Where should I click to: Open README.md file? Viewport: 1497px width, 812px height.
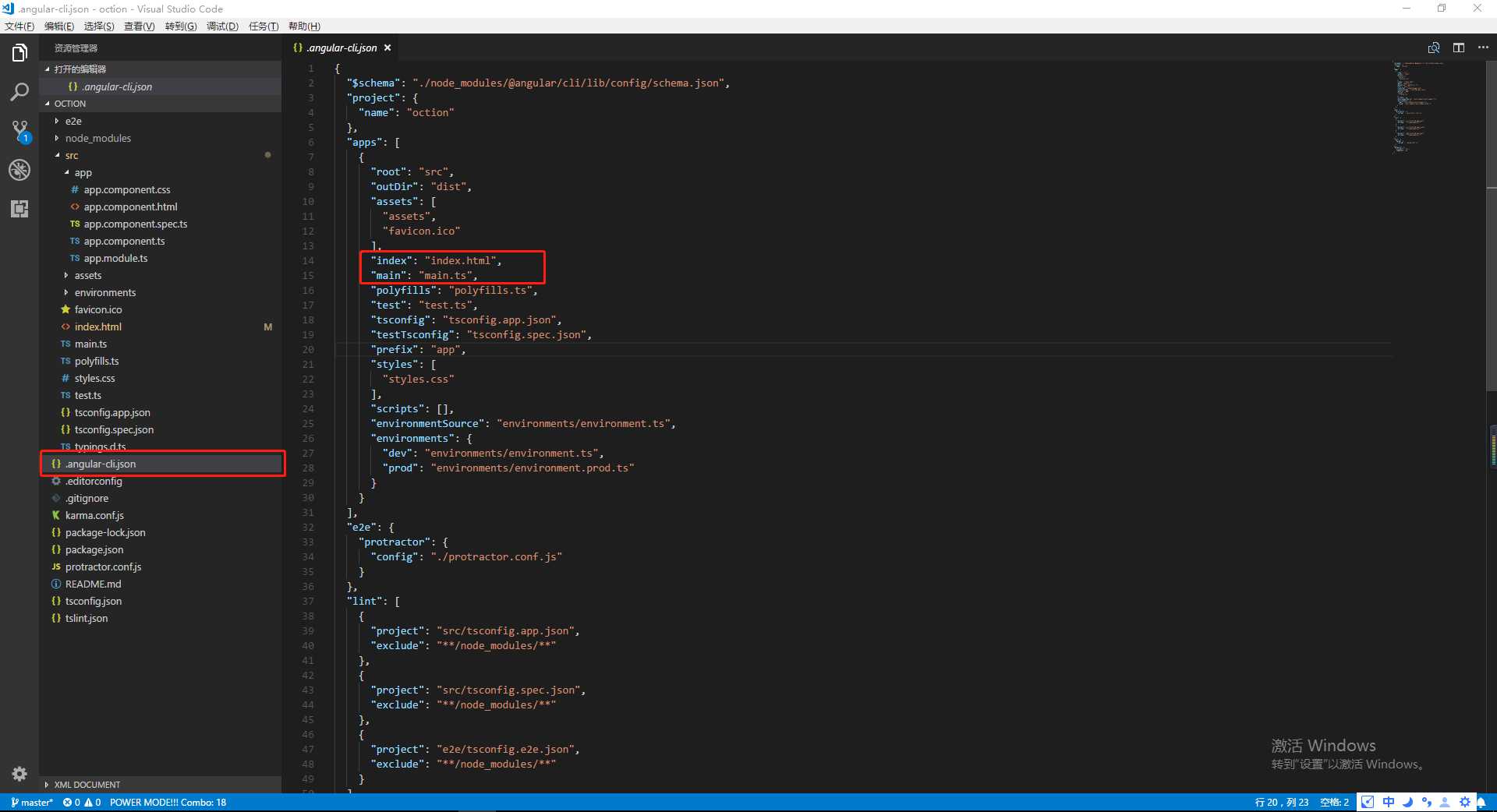pyautogui.click(x=161, y=584)
